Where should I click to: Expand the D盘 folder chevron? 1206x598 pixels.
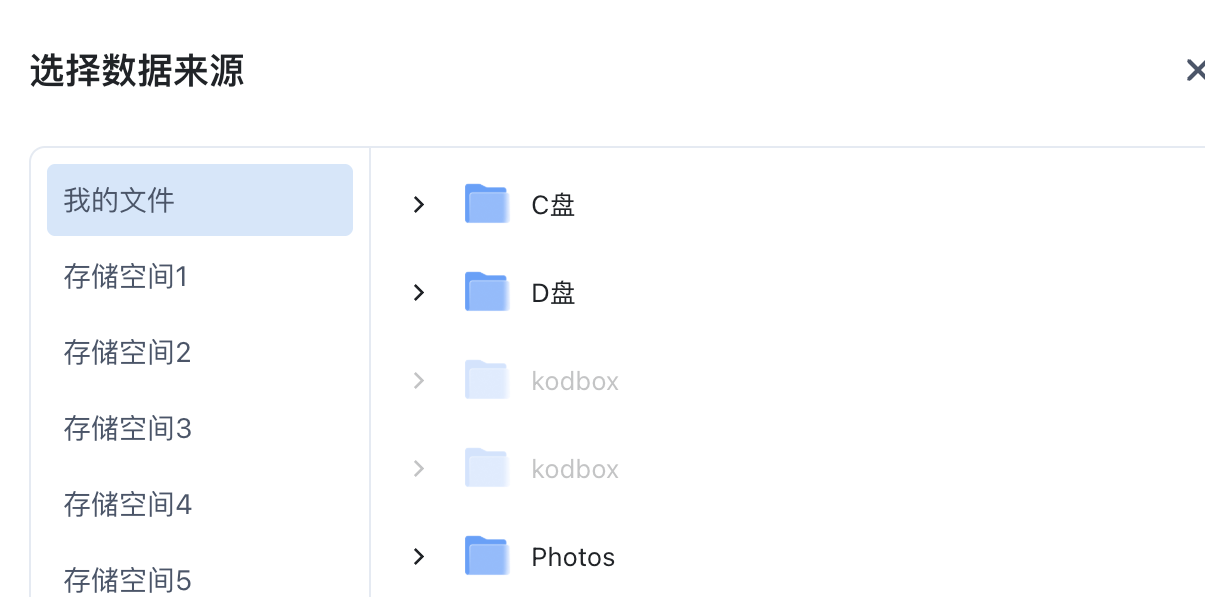419,292
